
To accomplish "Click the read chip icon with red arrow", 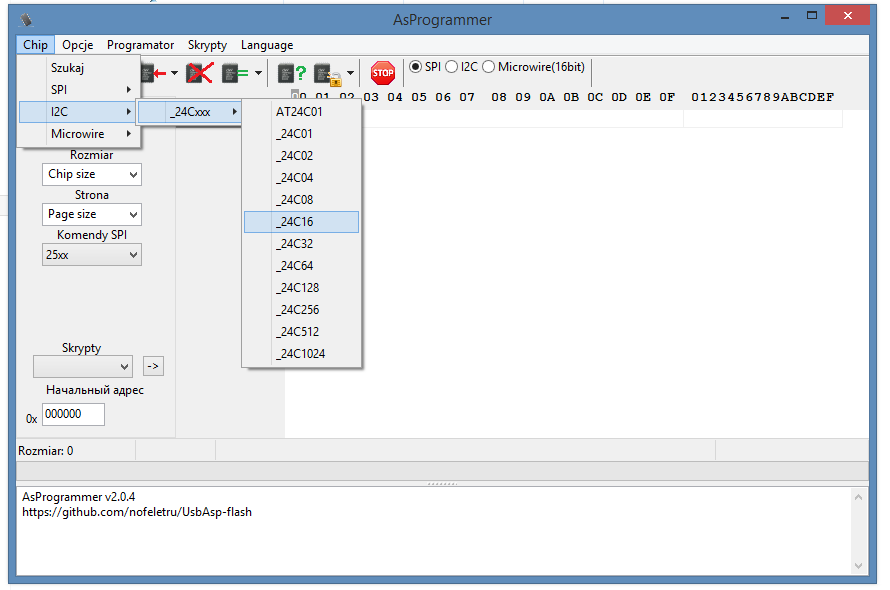I will 154,73.
